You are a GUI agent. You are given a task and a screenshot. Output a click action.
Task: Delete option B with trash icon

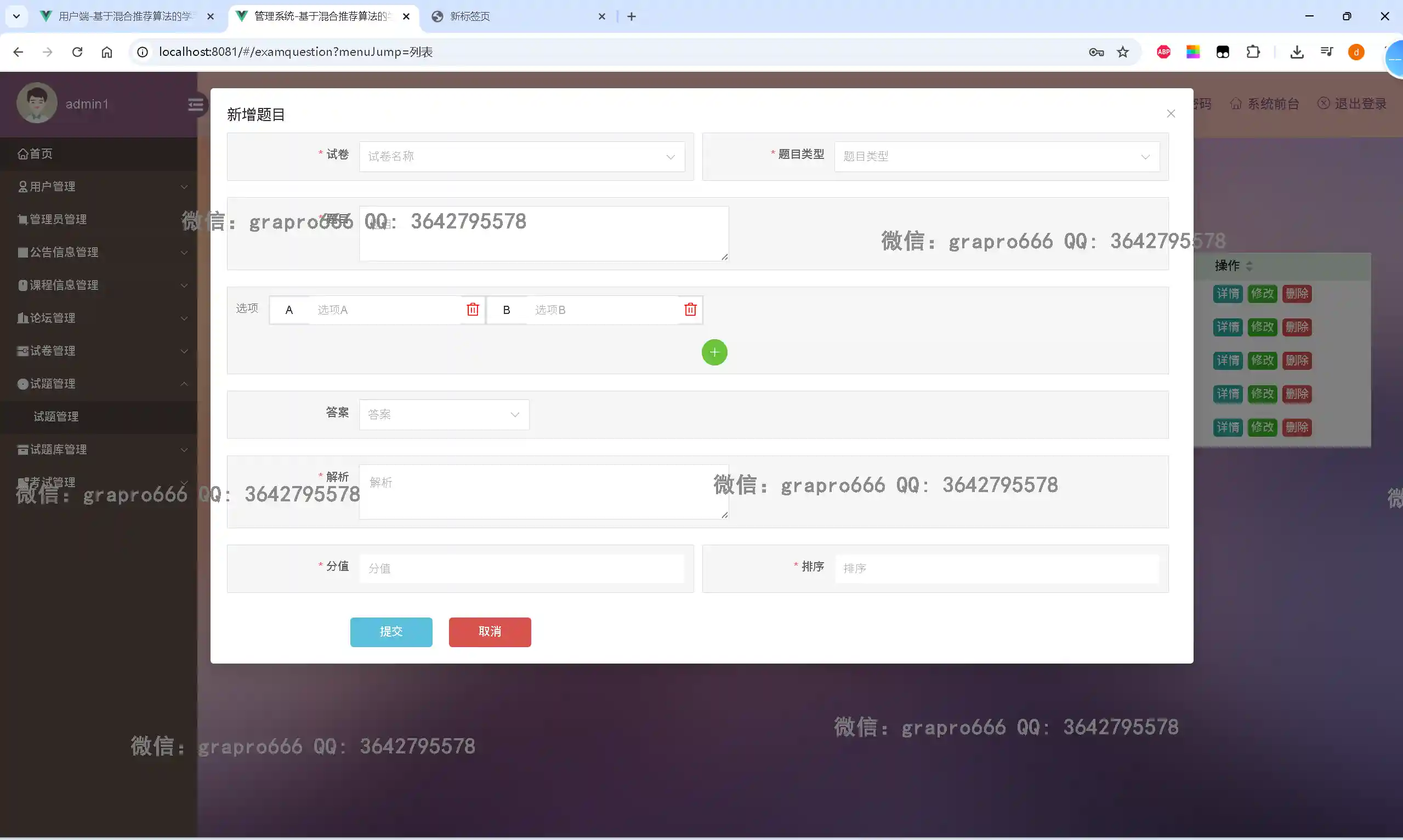[690, 310]
